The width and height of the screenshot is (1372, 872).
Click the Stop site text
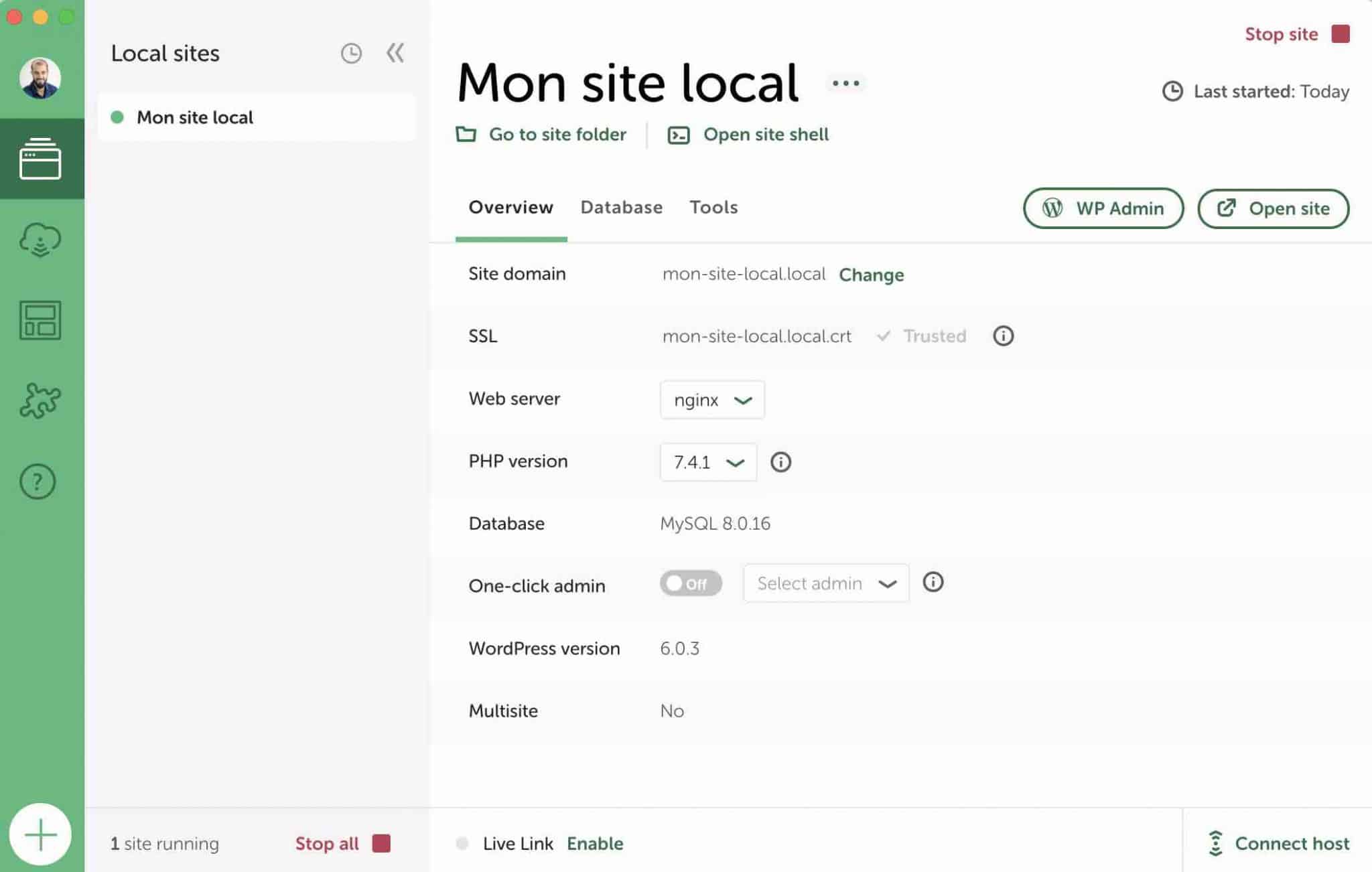(1281, 34)
